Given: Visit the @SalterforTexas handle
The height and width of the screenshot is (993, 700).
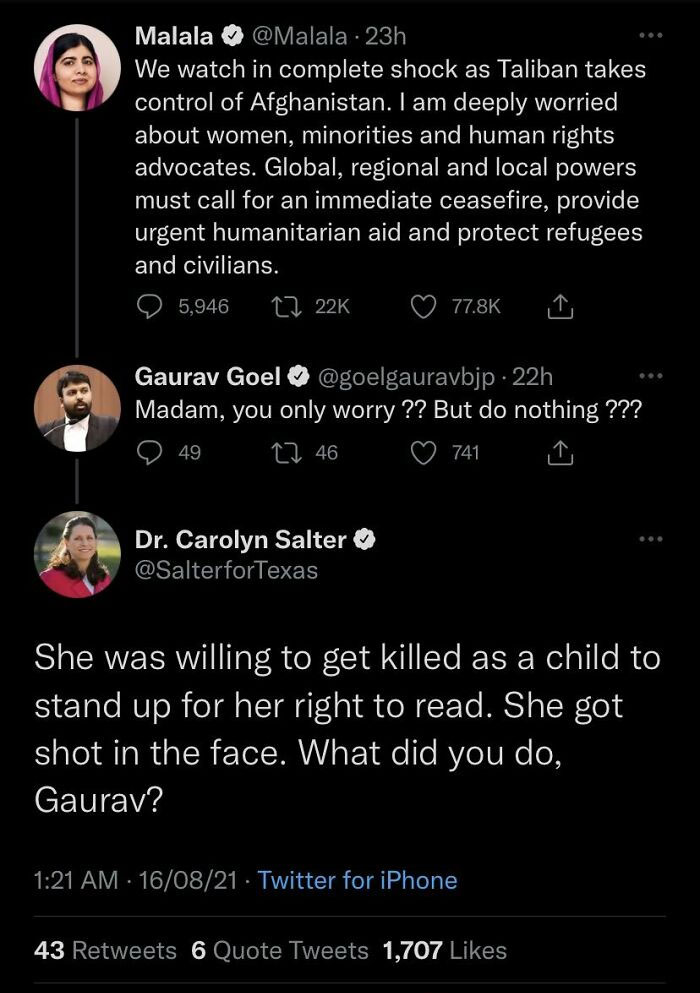Looking at the screenshot, I should point(226,571).
